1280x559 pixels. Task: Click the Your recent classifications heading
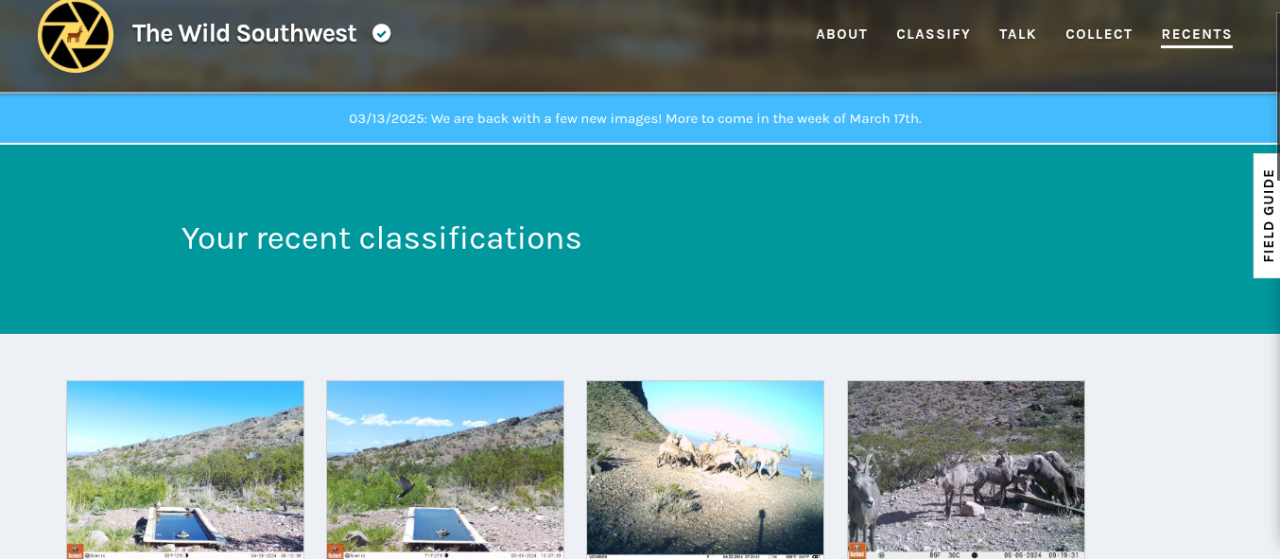(381, 238)
